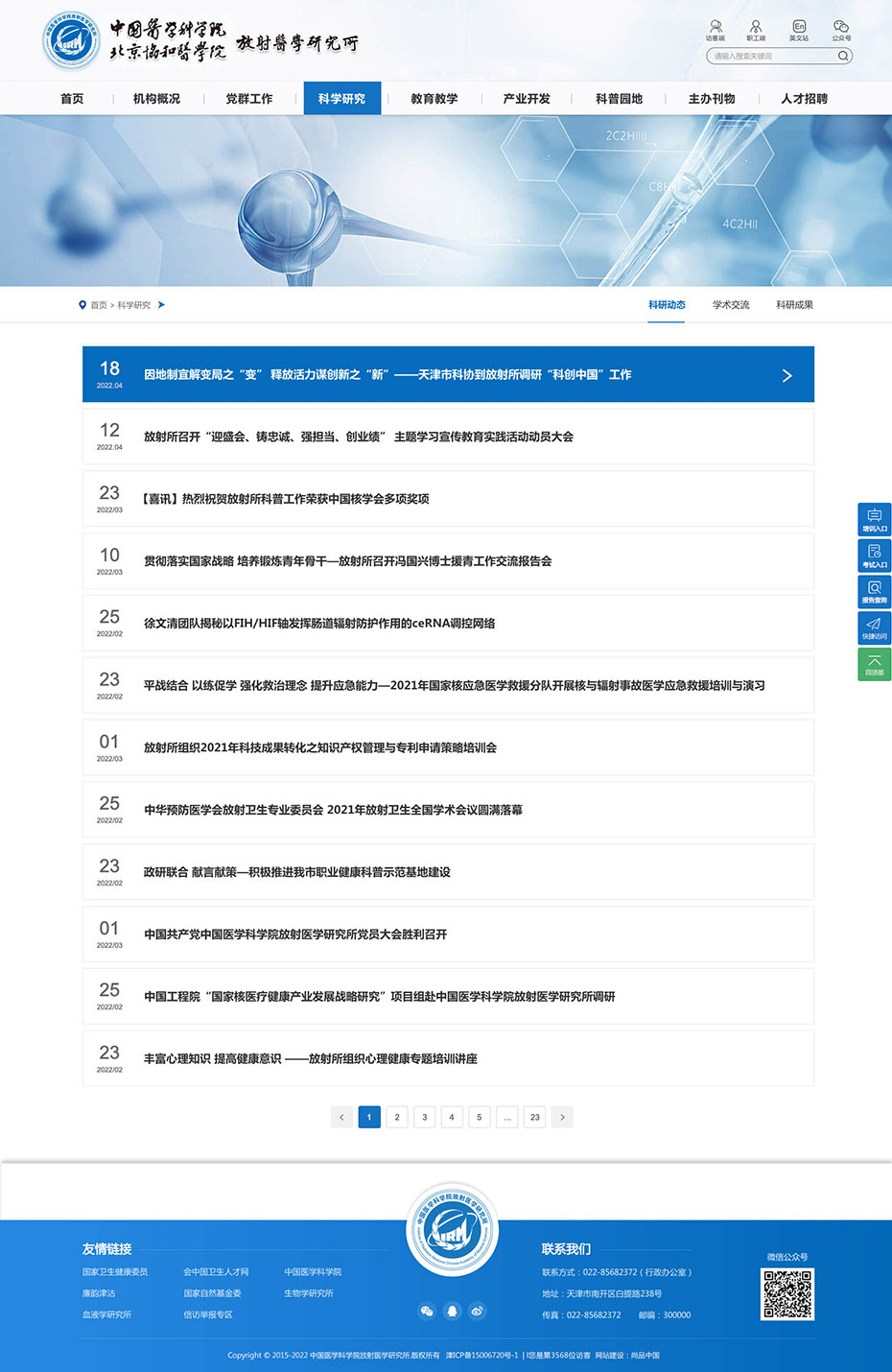Click the QQ icon in the footer

(453, 1311)
